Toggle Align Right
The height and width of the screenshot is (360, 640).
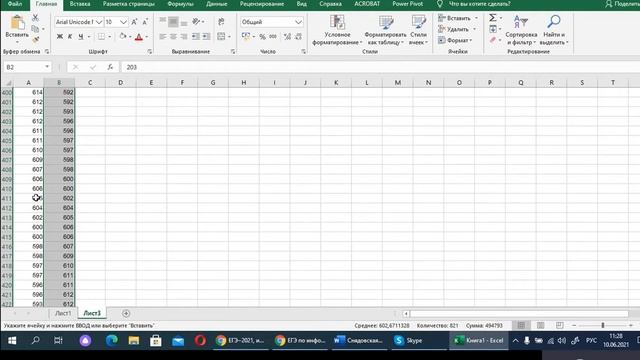click(184, 37)
